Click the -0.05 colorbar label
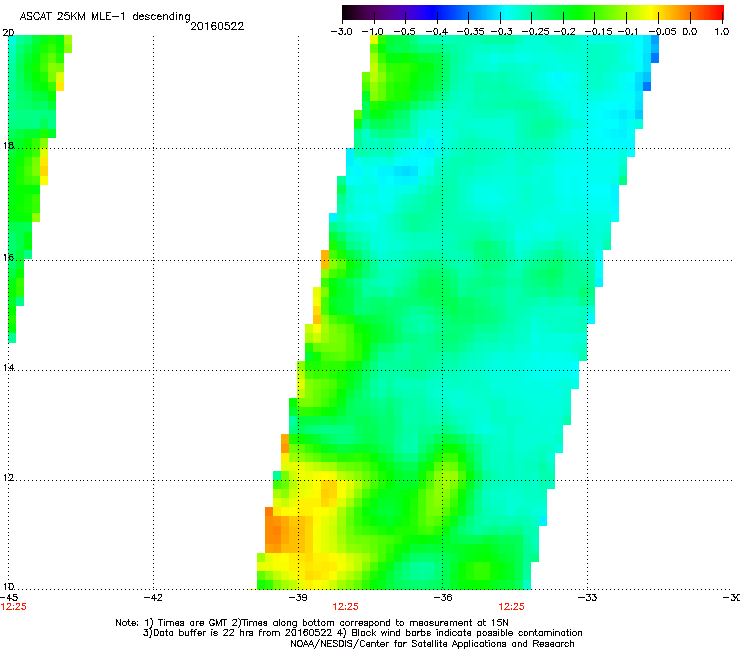 pos(662,32)
